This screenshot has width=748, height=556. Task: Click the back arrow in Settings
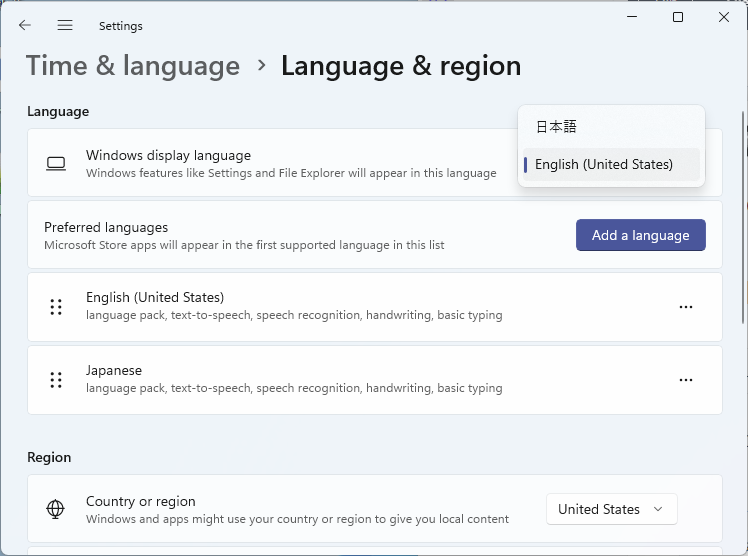click(x=25, y=25)
